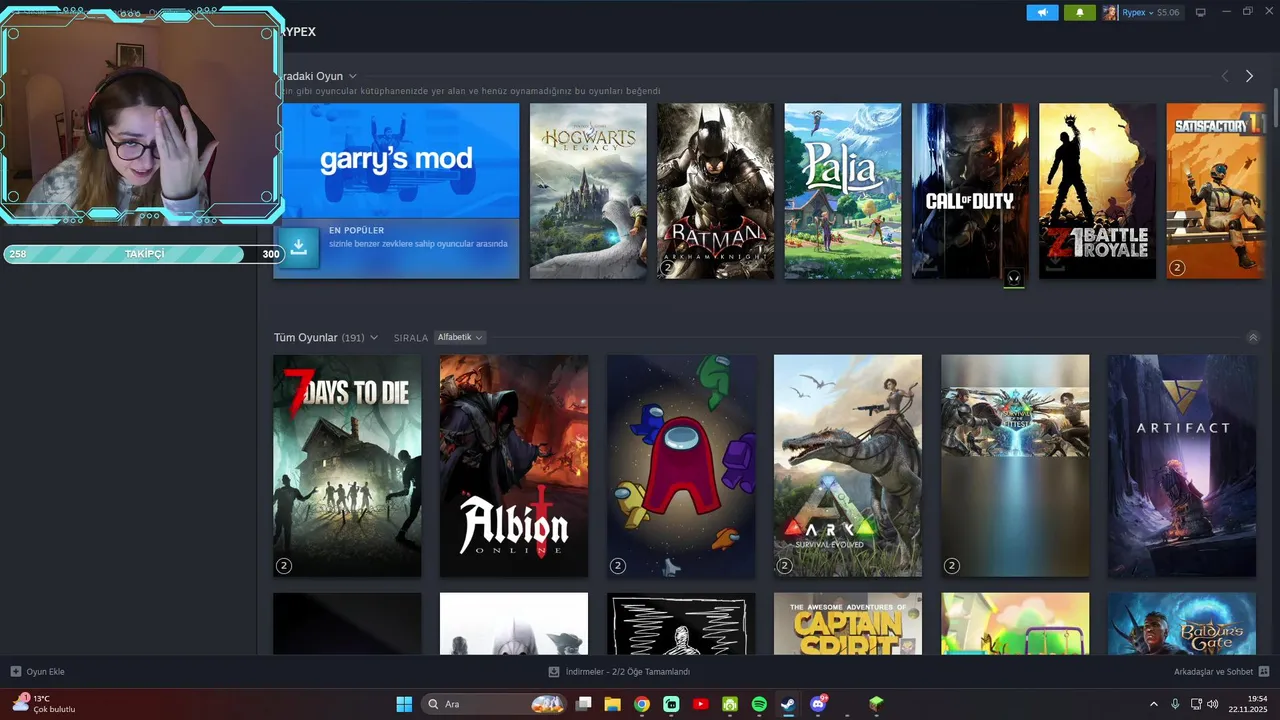
Task: Open Among Us game cover
Action: point(681,466)
